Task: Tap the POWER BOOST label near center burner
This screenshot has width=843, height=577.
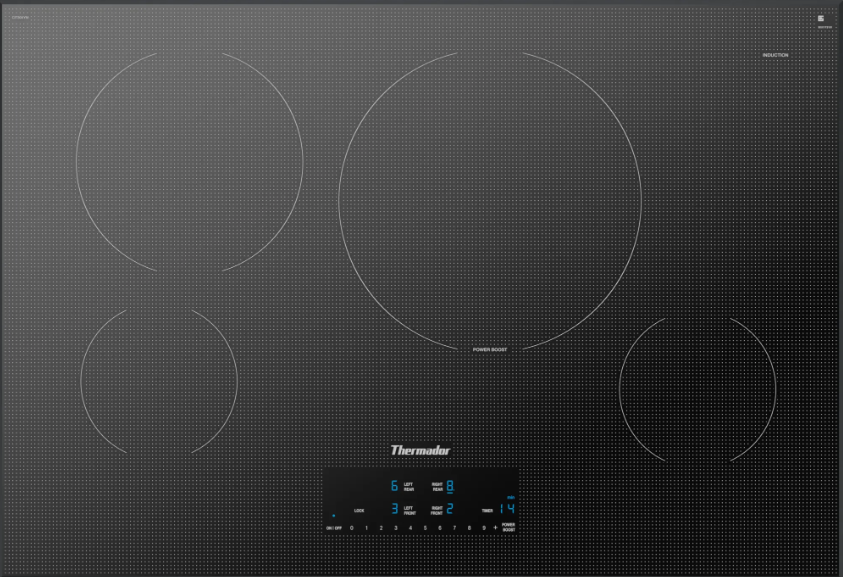Action: (x=489, y=348)
